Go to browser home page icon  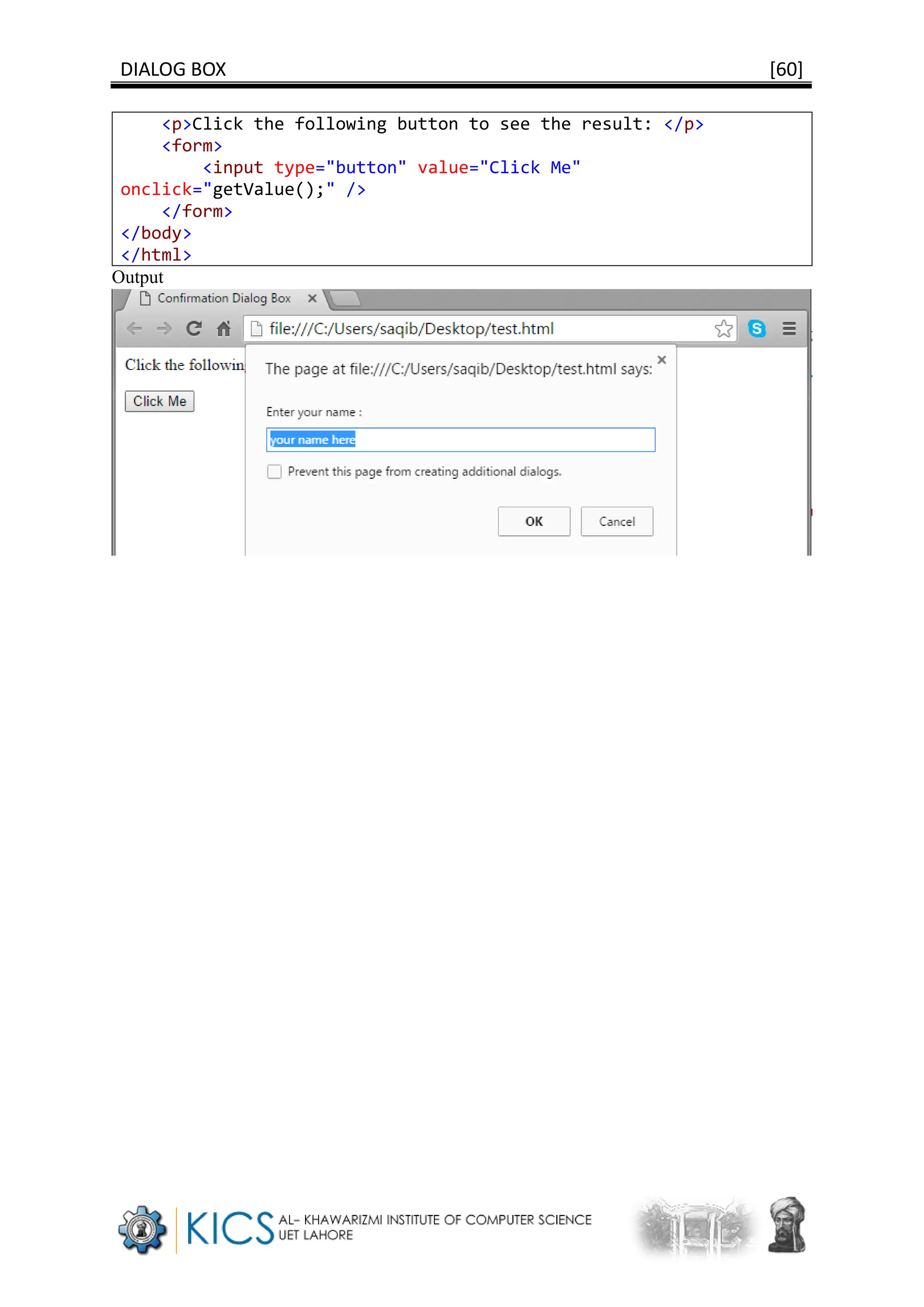coord(224,329)
